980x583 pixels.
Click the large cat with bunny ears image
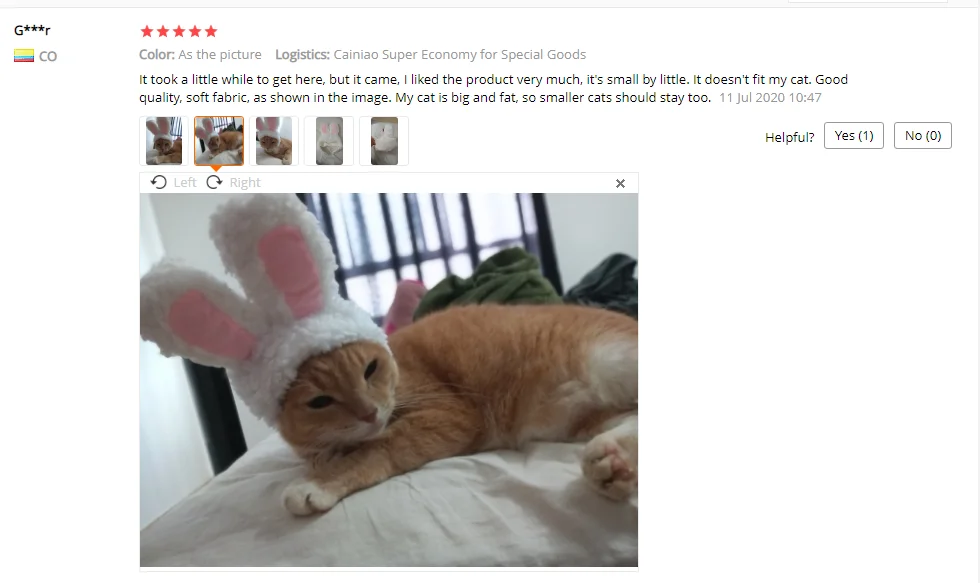coord(389,380)
